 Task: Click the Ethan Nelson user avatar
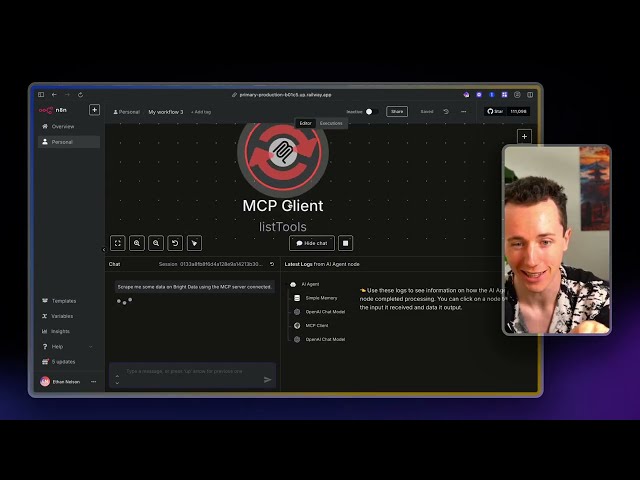click(45, 381)
